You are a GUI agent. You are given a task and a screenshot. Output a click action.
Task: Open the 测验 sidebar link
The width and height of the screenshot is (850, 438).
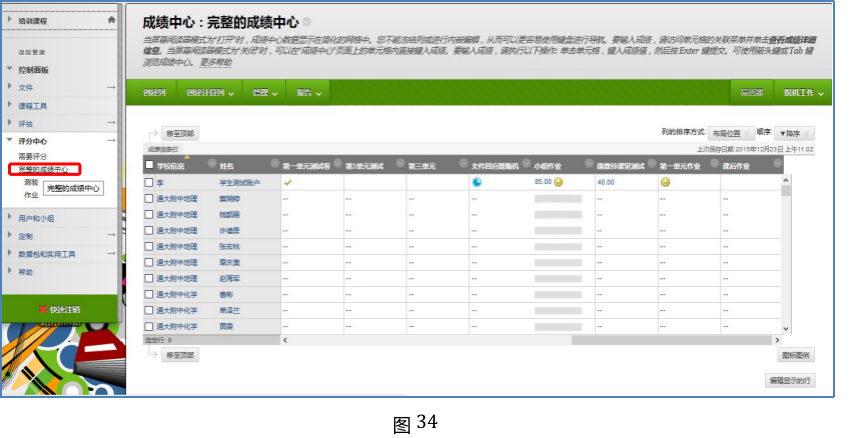(31, 182)
